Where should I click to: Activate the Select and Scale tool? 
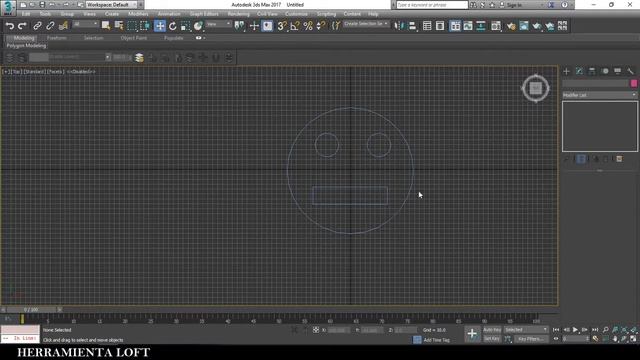(185, 26)
